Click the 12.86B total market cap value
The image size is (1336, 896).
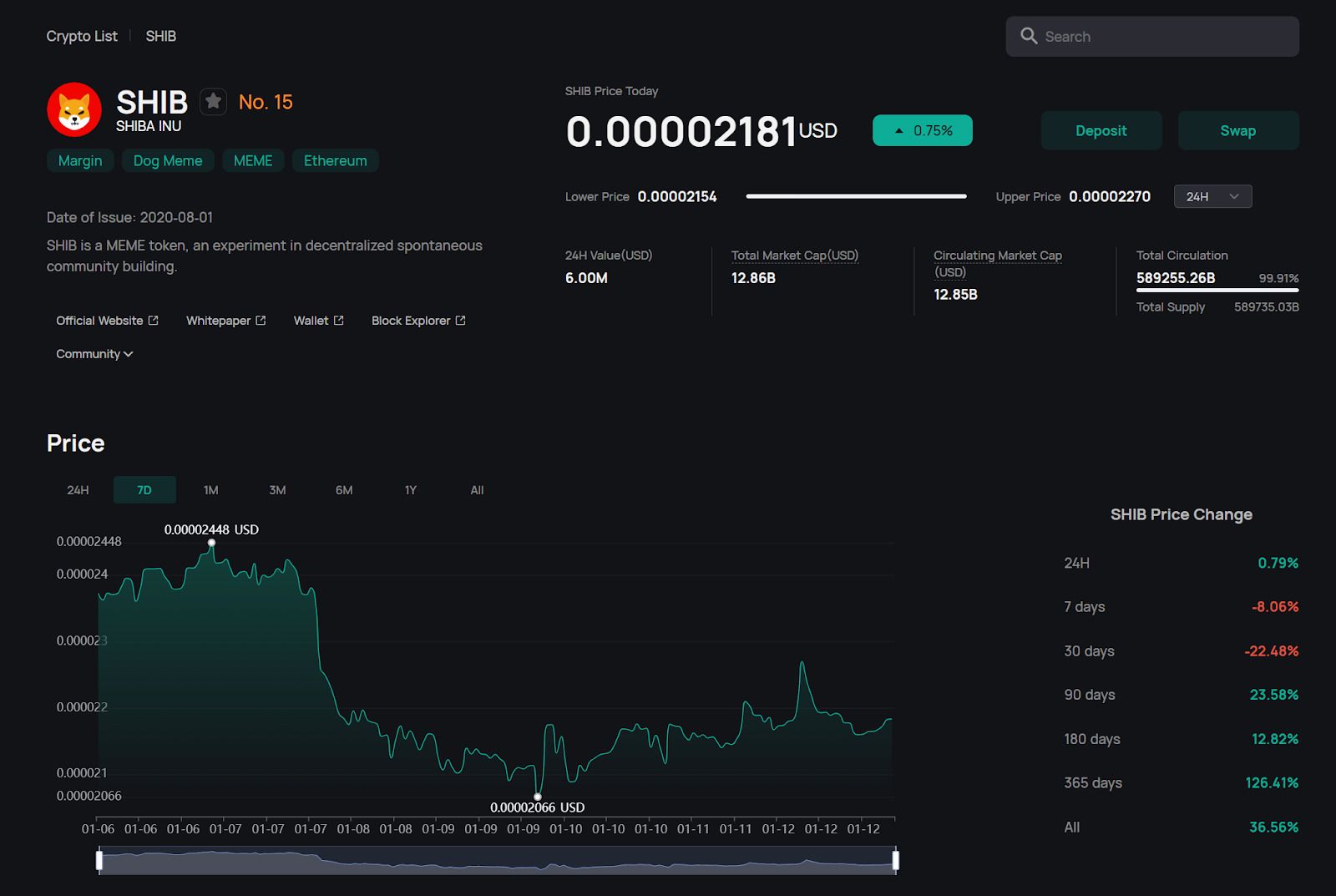pyautogui.click(x=753, y=278)
